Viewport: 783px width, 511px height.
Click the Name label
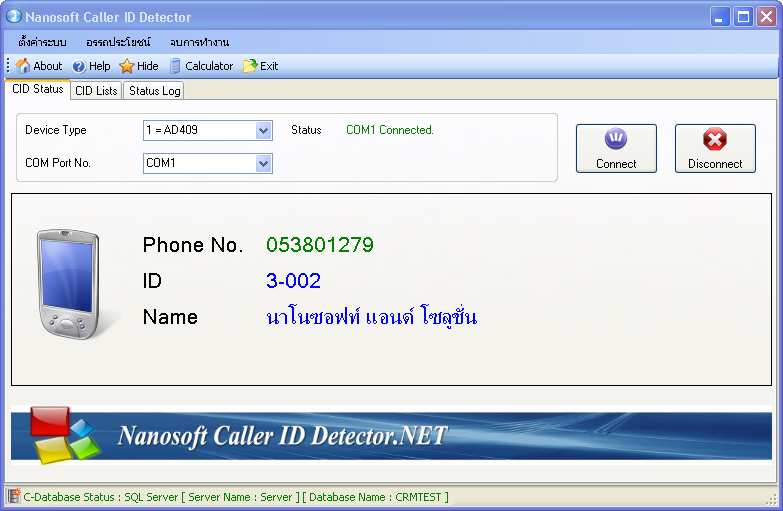(x=170, y=317)
